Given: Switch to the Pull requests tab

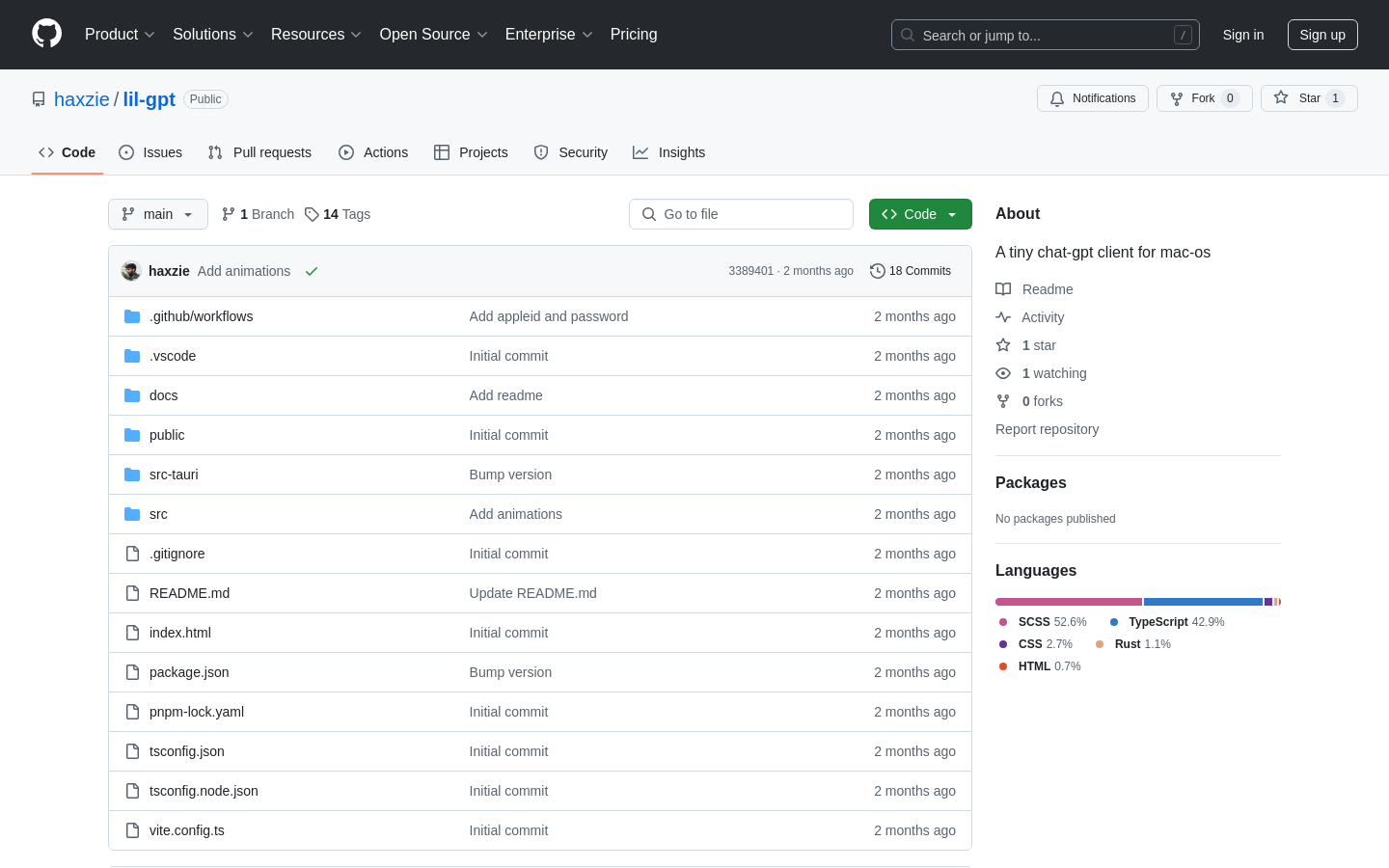Looking at the screenshot, I should (259, 152).
